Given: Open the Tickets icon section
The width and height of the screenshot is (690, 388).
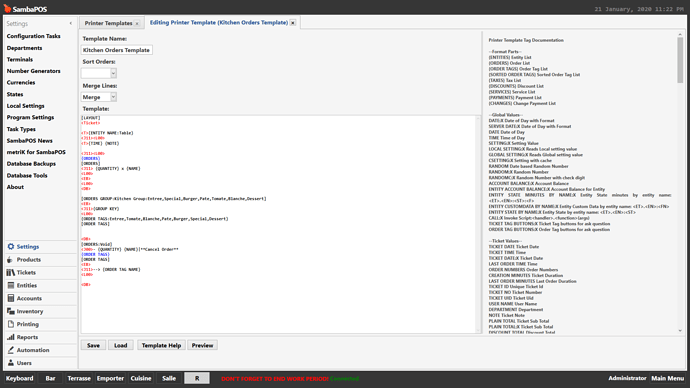Looking at the screenshot, I should [x=11, y=273].
